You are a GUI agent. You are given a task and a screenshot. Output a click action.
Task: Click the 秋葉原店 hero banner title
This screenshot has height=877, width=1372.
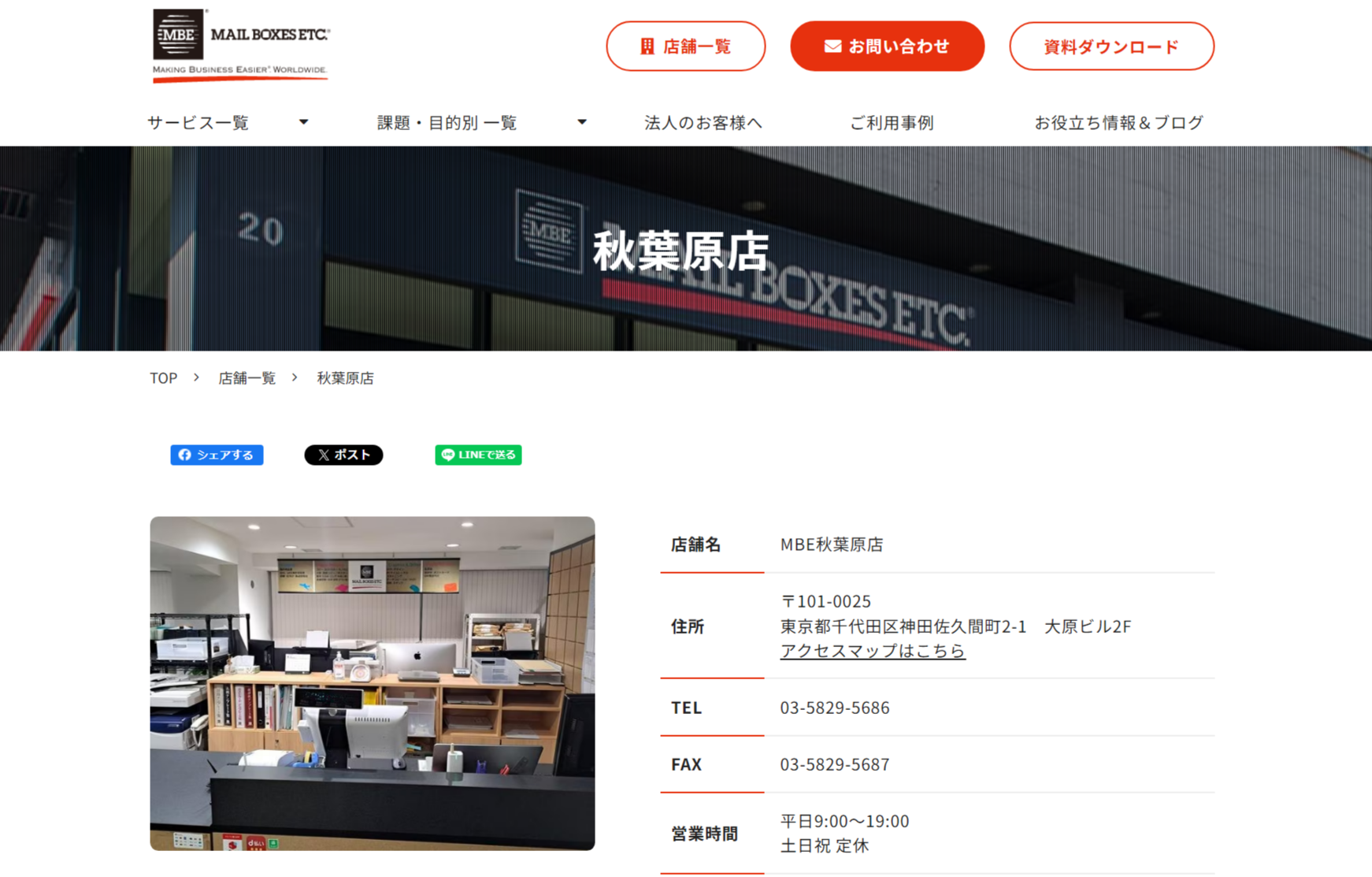coord(680,252)
